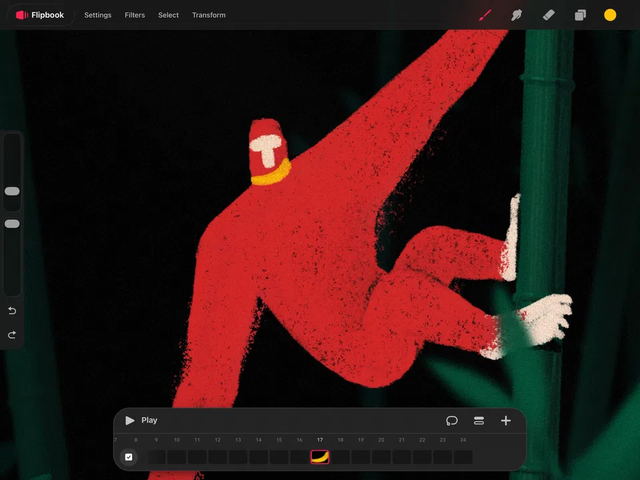640x480 pixels.
Task: Open the Settings menu
Action: 98,15
